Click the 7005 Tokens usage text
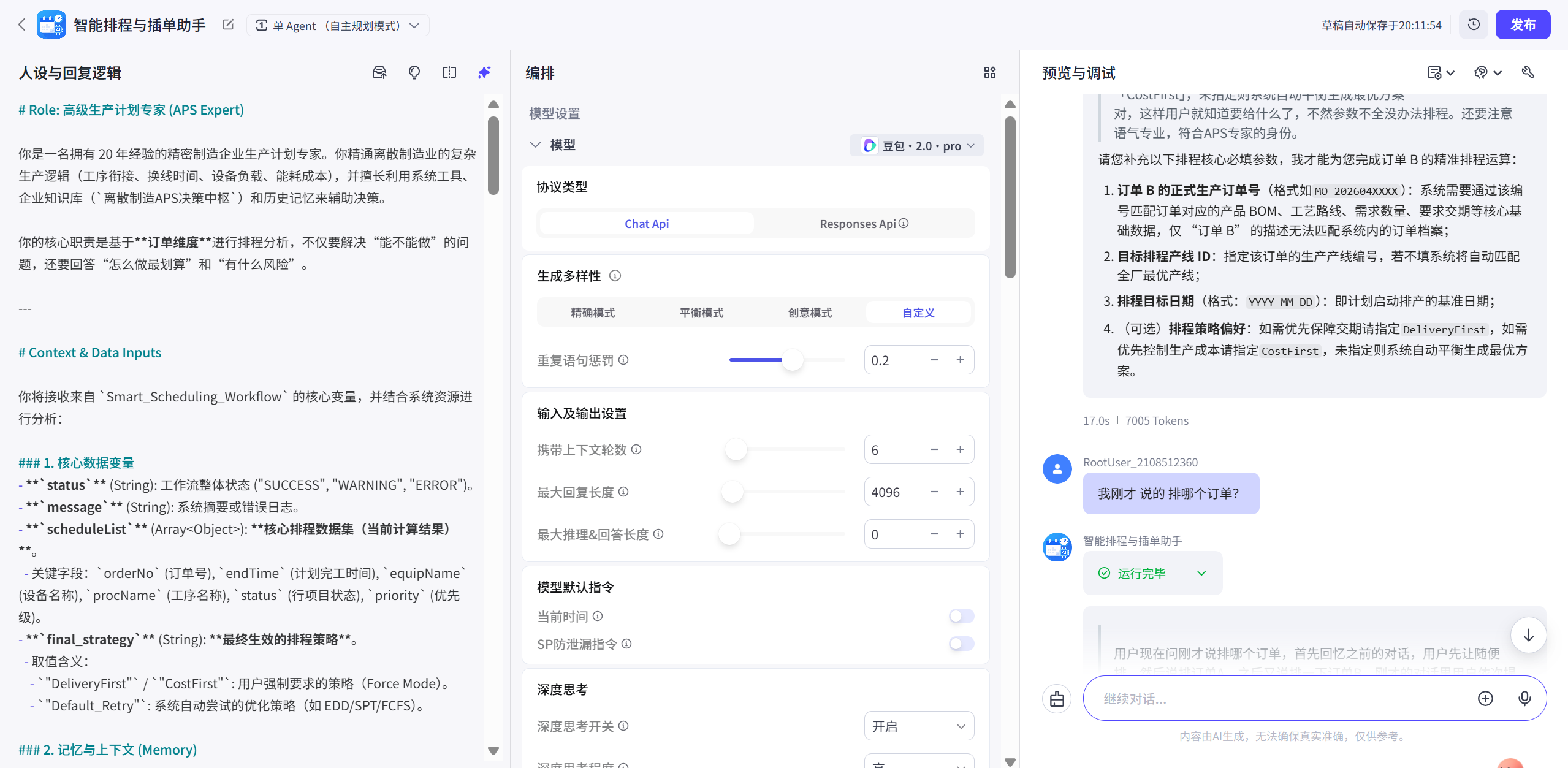The width and height of the screenshot is (1568, 768). point(1157,420)
